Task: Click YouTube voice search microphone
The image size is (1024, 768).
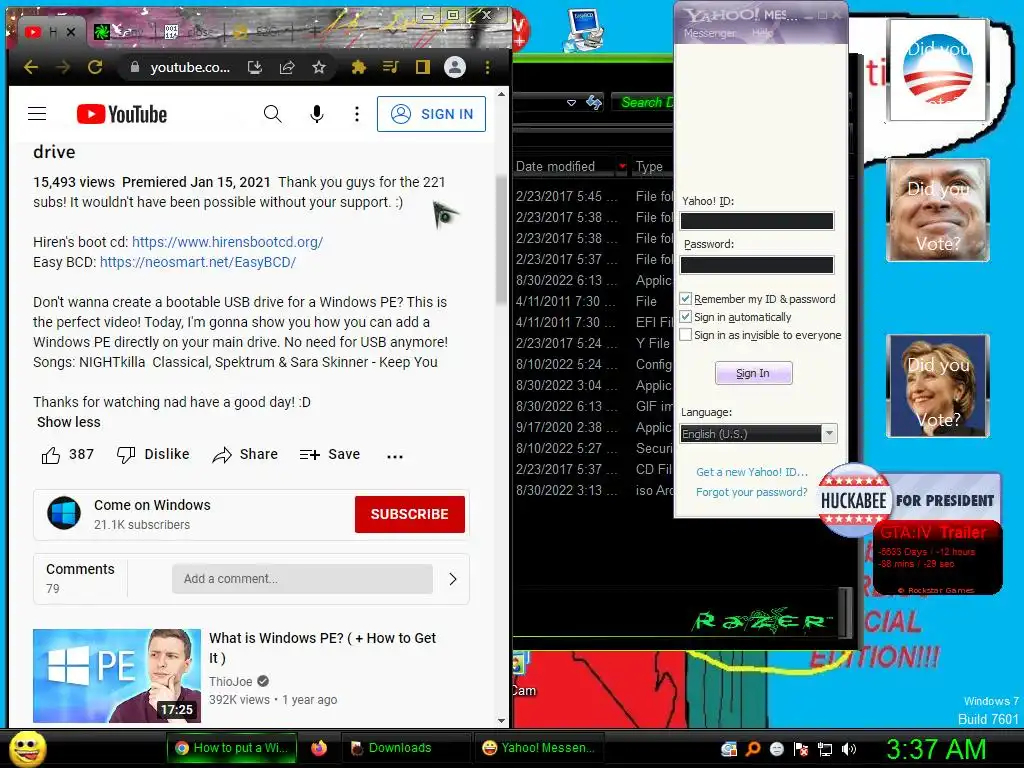Action: 317,114
